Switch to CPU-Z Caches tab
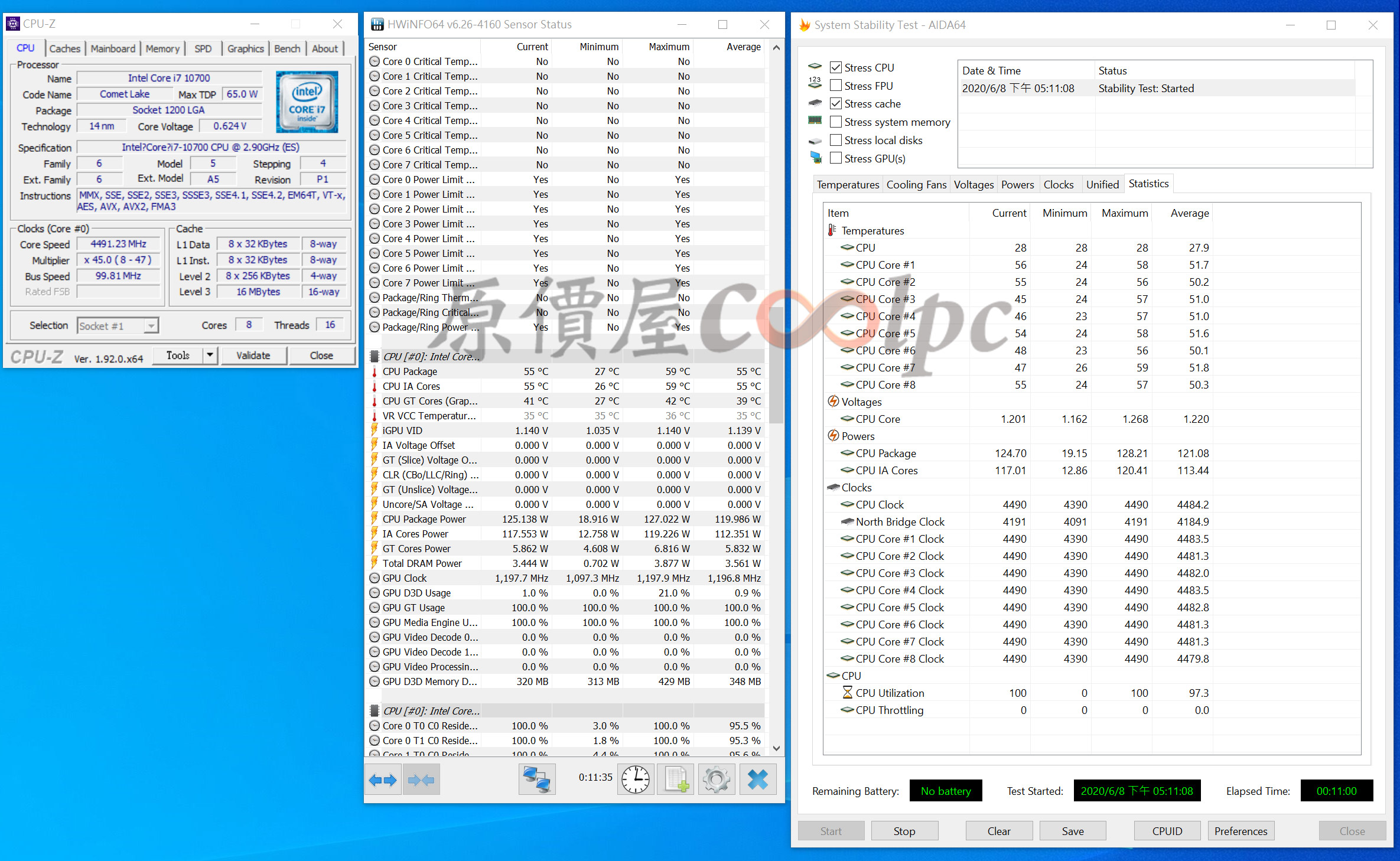The image size is (1400, 861). (x=65, y=48)
